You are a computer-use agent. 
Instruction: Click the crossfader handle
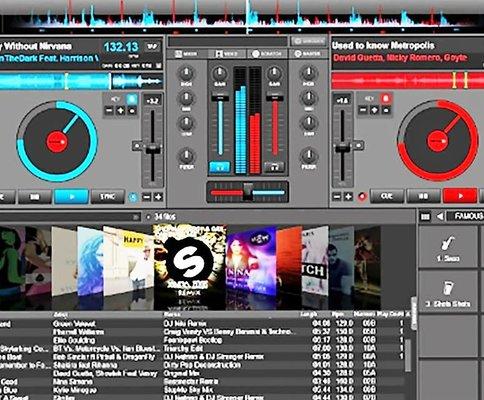(248, 191)
